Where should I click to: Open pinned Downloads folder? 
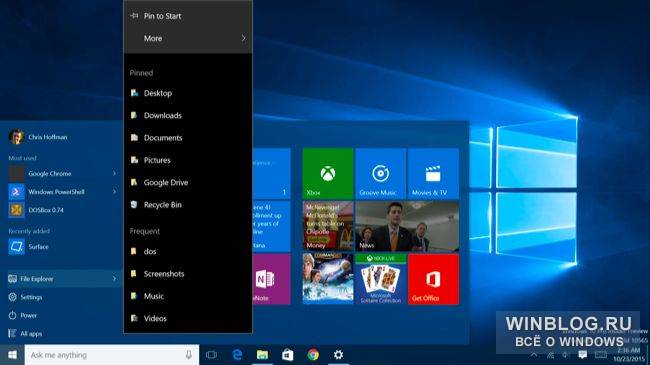(x=188, y=116)
